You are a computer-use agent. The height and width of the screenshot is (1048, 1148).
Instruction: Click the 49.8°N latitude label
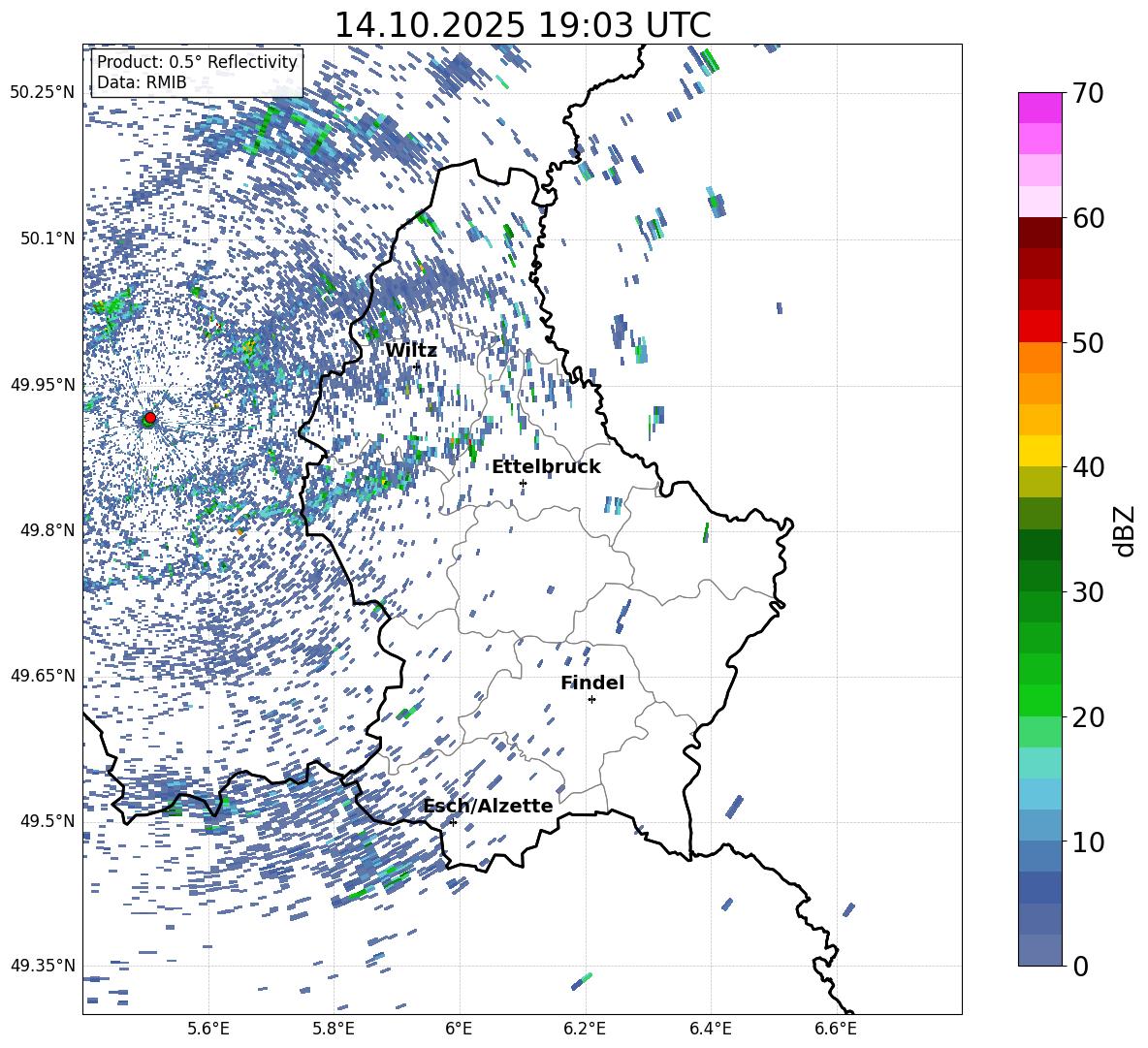click(x=48, y=530)
